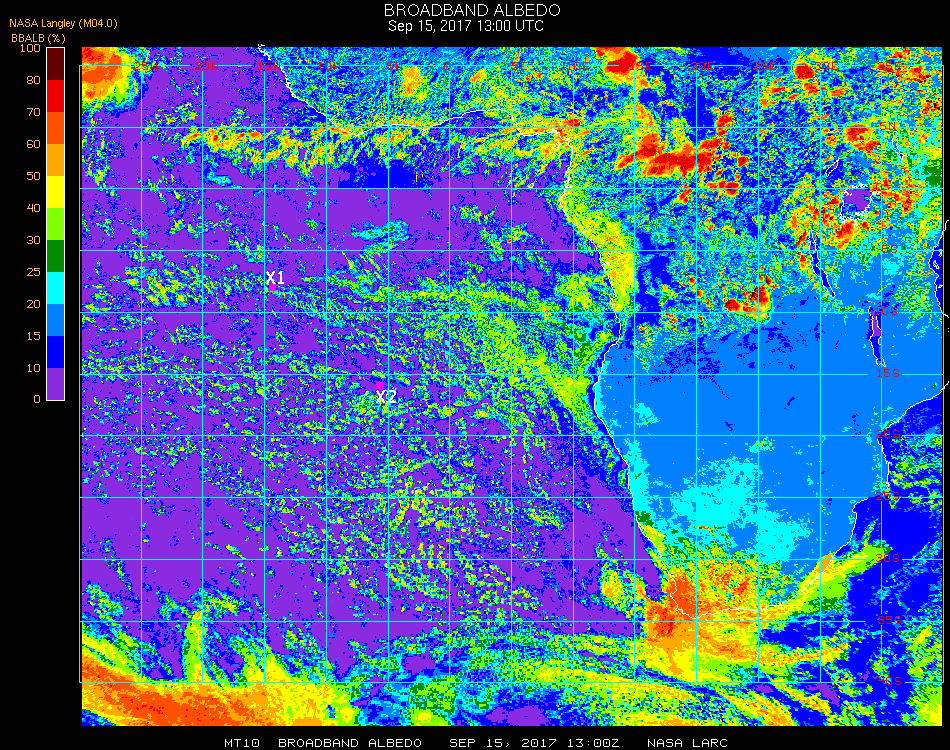The height and width of the screenshot is (750, 950).
Task: Click the 20W longitude label
Action: 207,66
